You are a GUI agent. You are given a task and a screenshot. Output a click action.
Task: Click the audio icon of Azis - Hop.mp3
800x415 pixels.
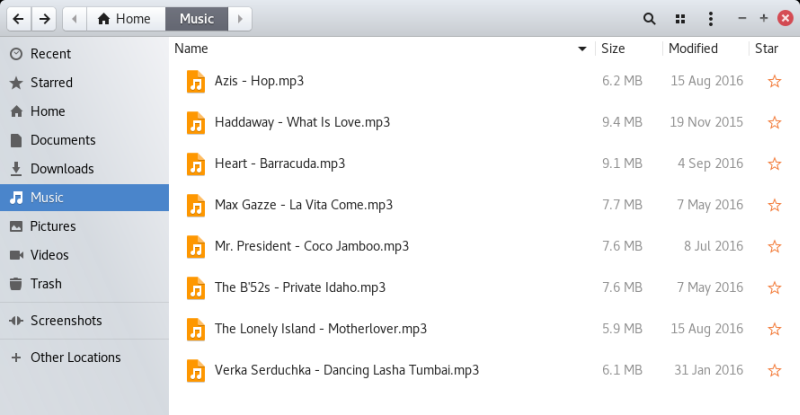196,82
